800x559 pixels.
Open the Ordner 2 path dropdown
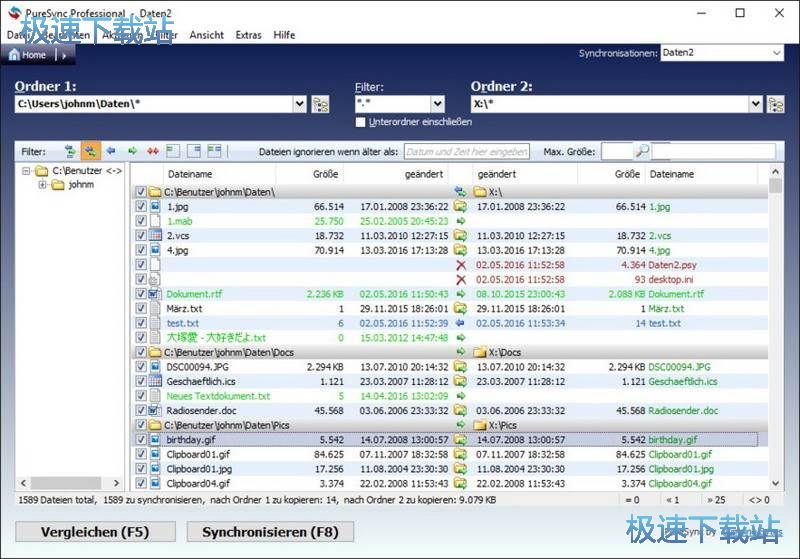(x=756, y=104)
